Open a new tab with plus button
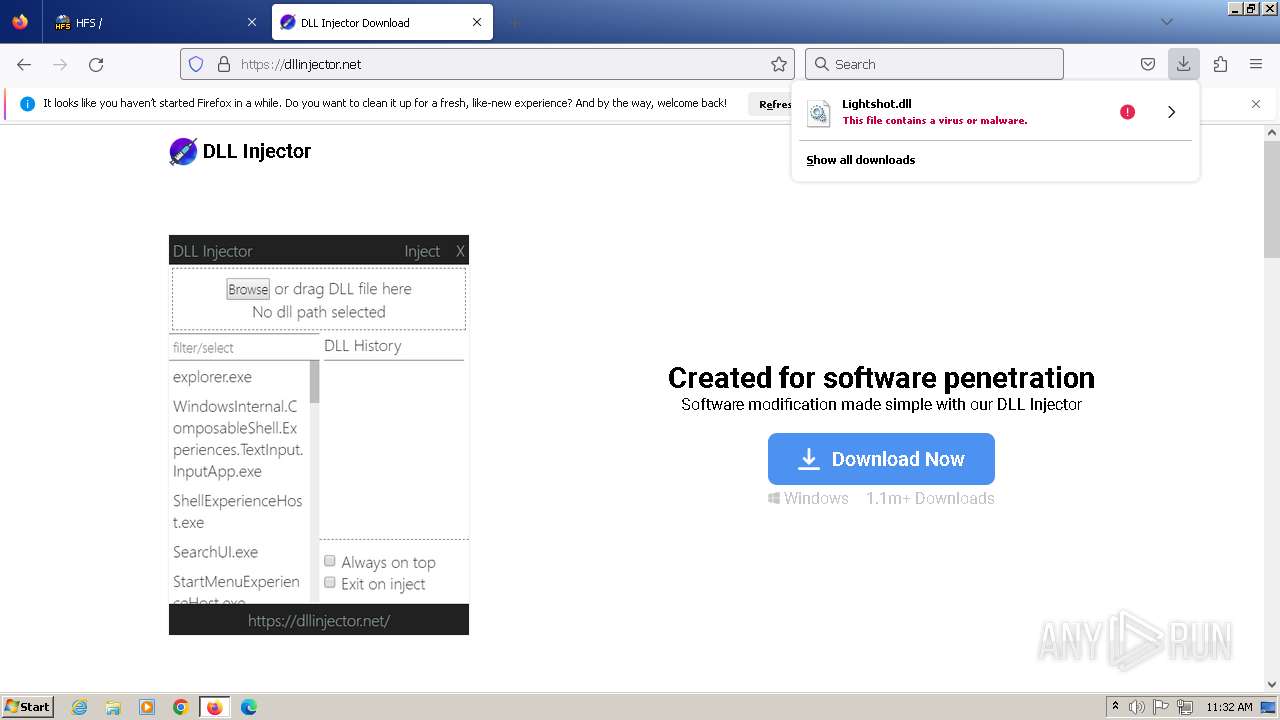This screenshot has width=1280, height=720. coord(514,22)
